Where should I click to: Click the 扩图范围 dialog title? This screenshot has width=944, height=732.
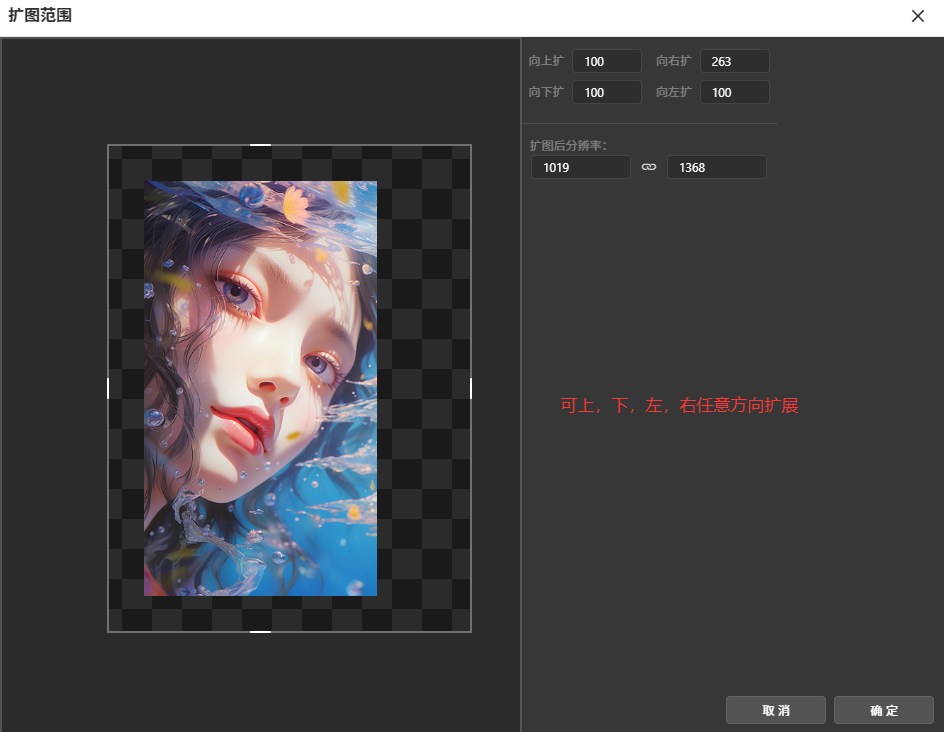pyautogui.click(x=40, y=15)
